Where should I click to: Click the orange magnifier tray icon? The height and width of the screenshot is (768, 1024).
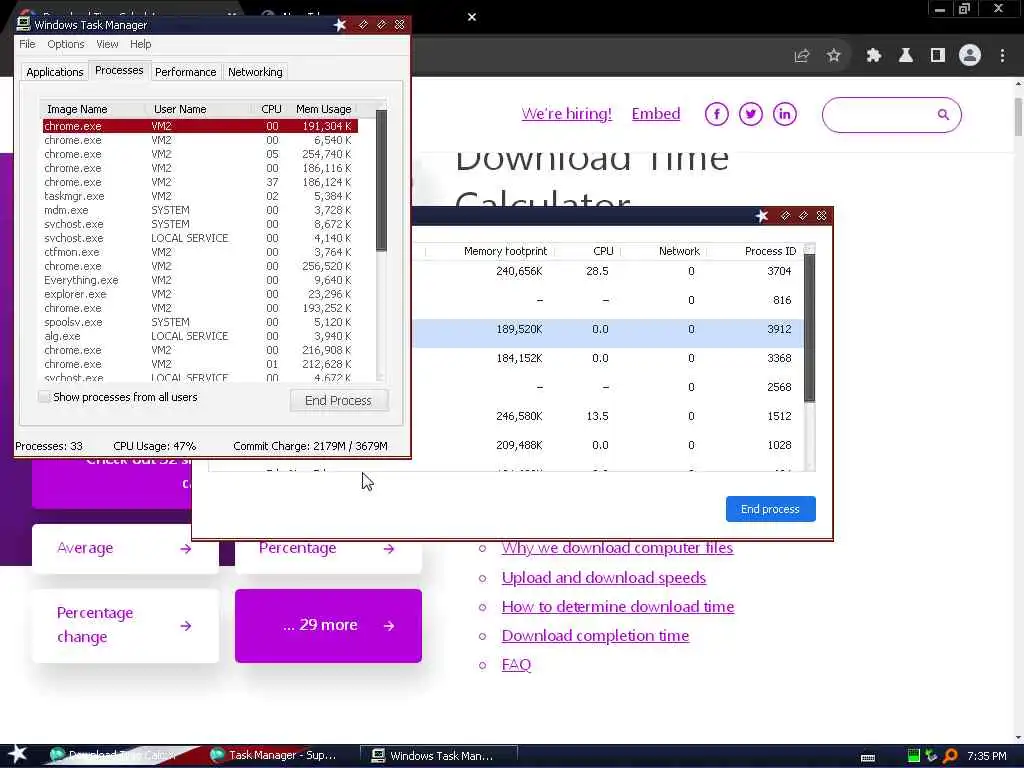pyautogui.click(x=950, y=756)
